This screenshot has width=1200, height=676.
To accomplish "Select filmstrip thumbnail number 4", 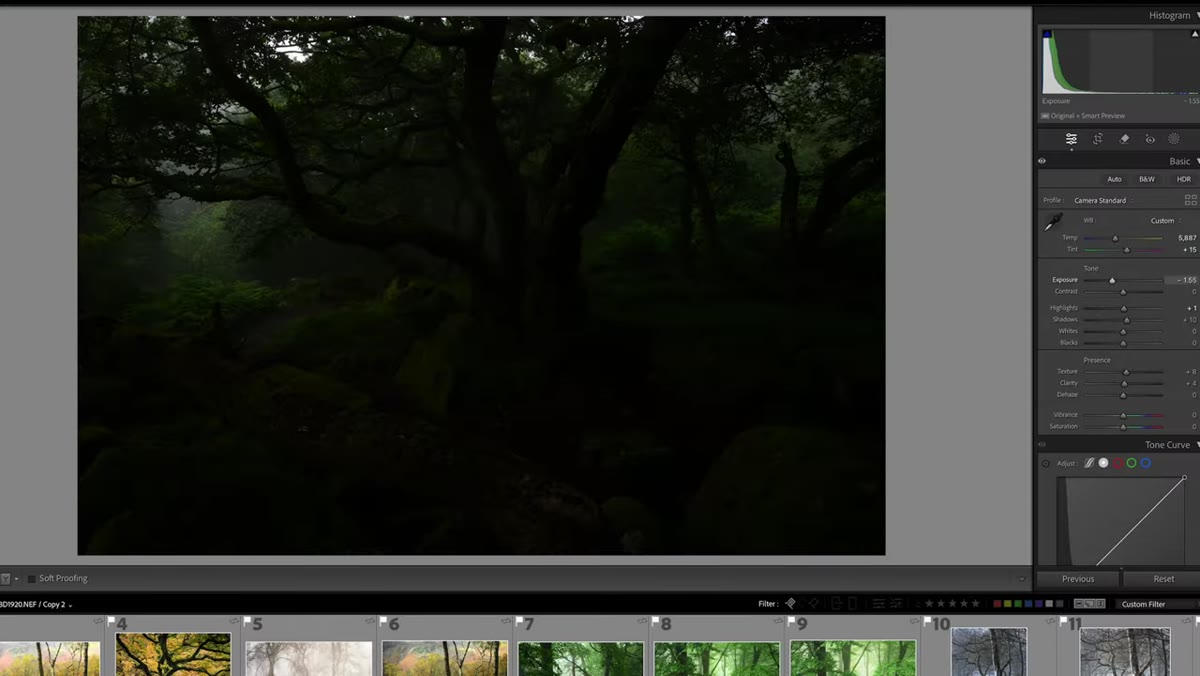I will pyautogui.click(x=173, y=654).
